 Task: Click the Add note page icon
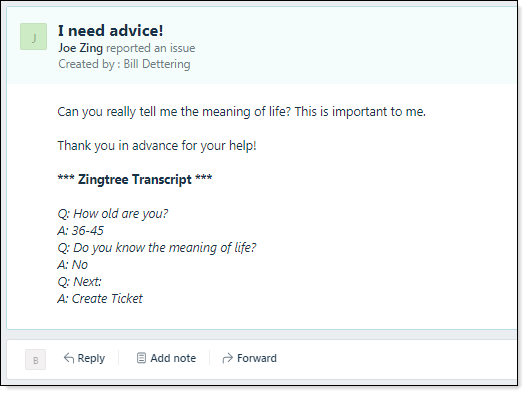(x=141, y=358)
